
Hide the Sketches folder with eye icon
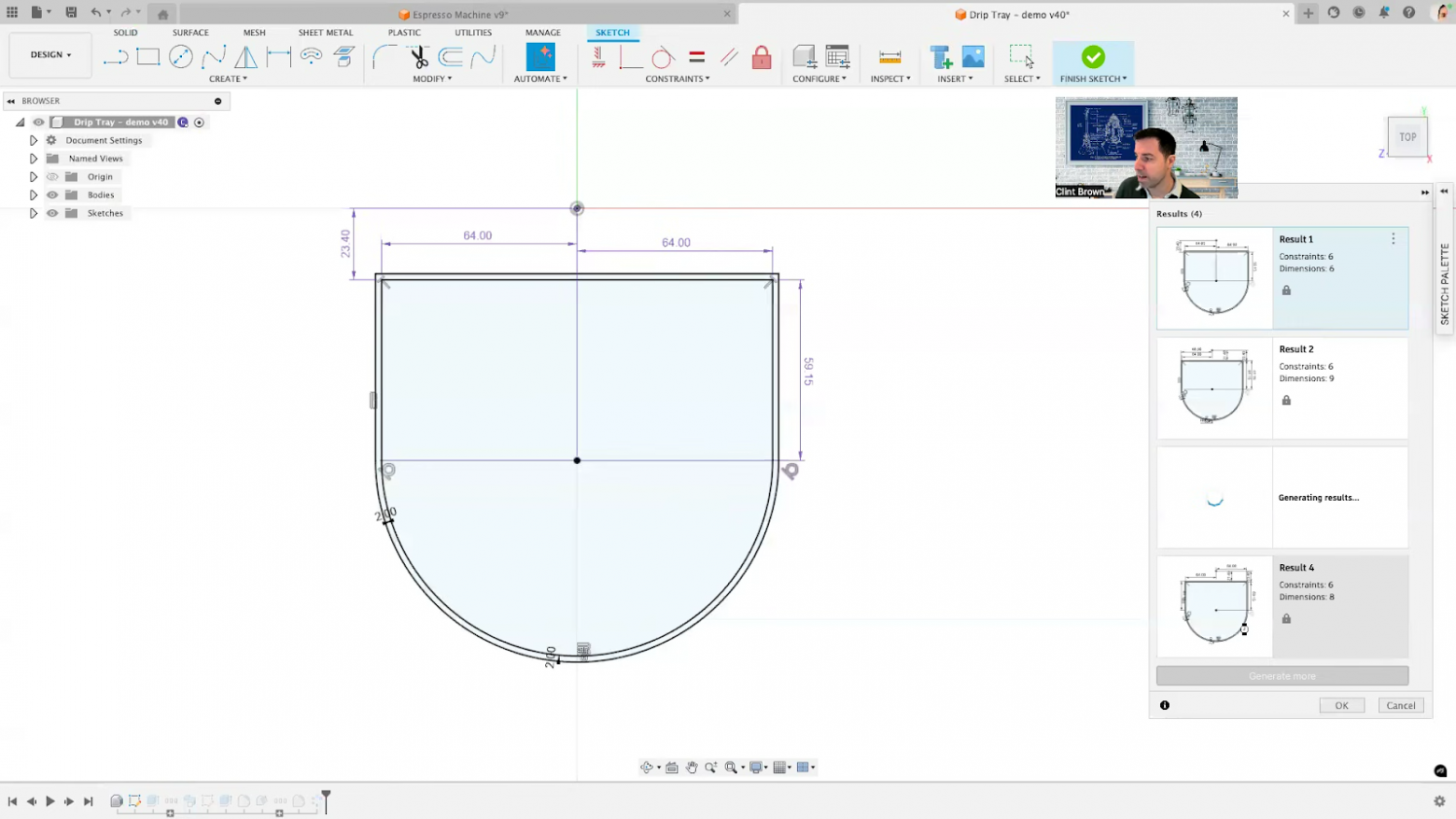click(x=52, y=213)
